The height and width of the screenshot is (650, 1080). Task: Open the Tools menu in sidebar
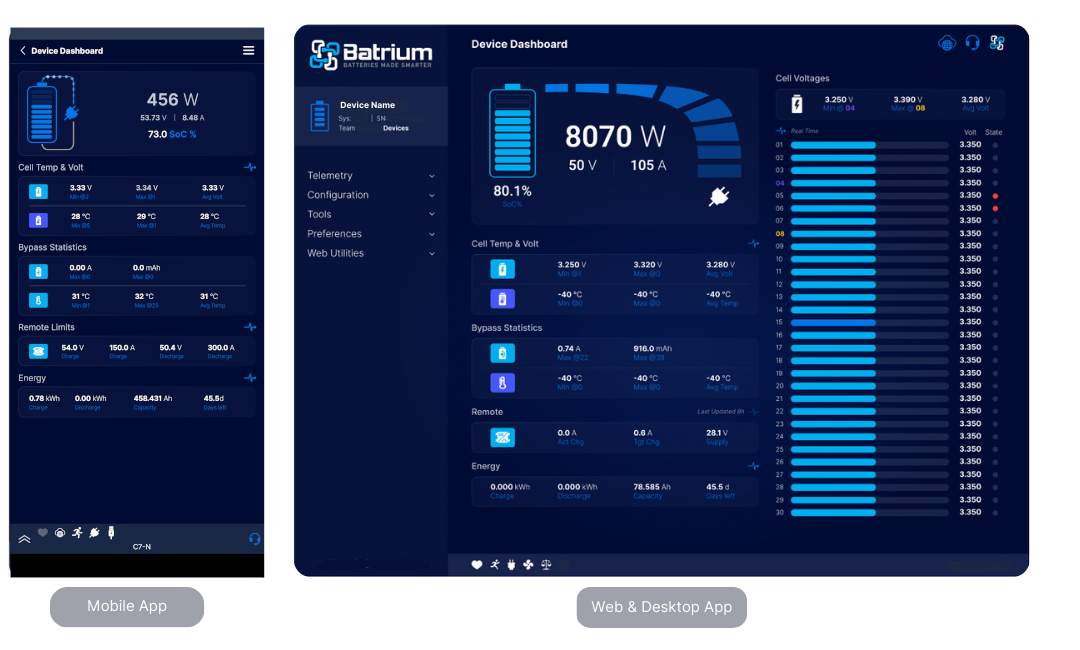point(370,214)
